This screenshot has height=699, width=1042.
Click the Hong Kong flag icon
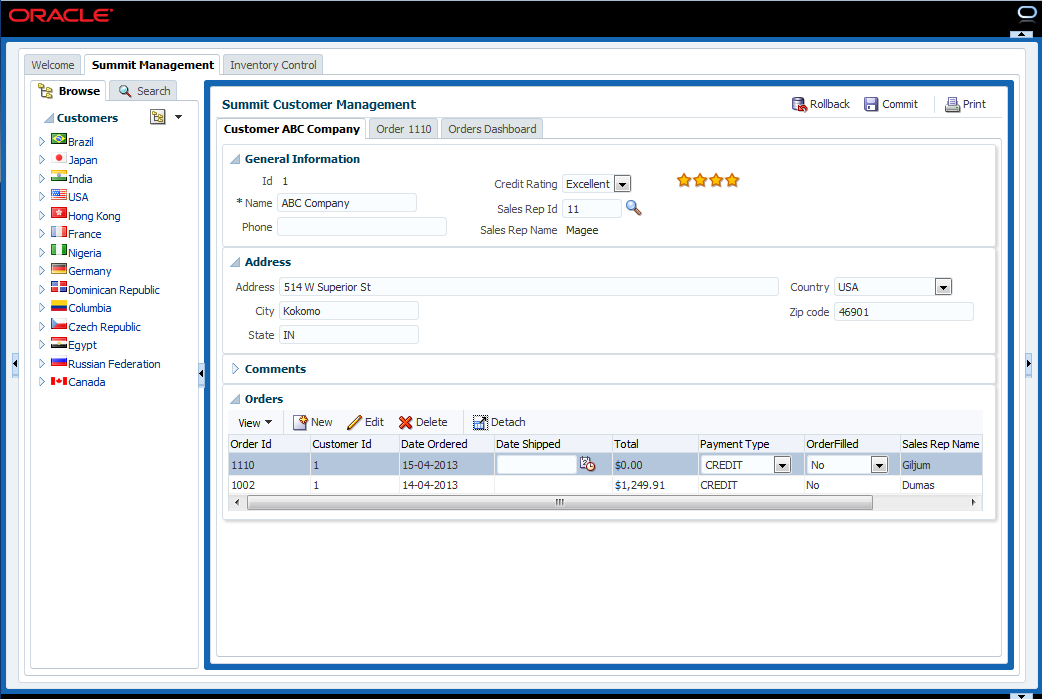pyautogui.click(x=59, y=213)
